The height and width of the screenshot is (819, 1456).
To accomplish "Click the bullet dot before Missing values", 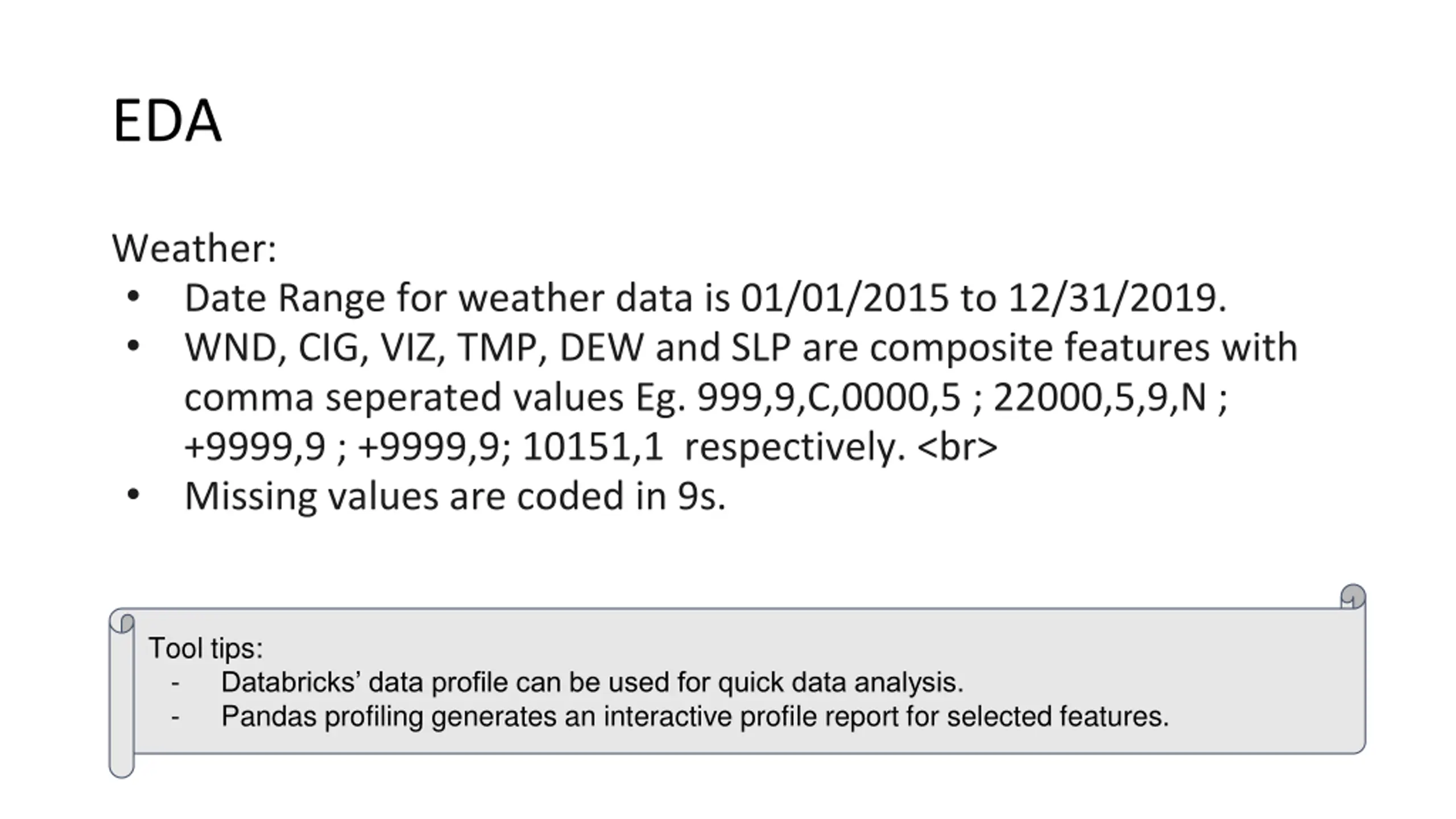I will 133,495.
